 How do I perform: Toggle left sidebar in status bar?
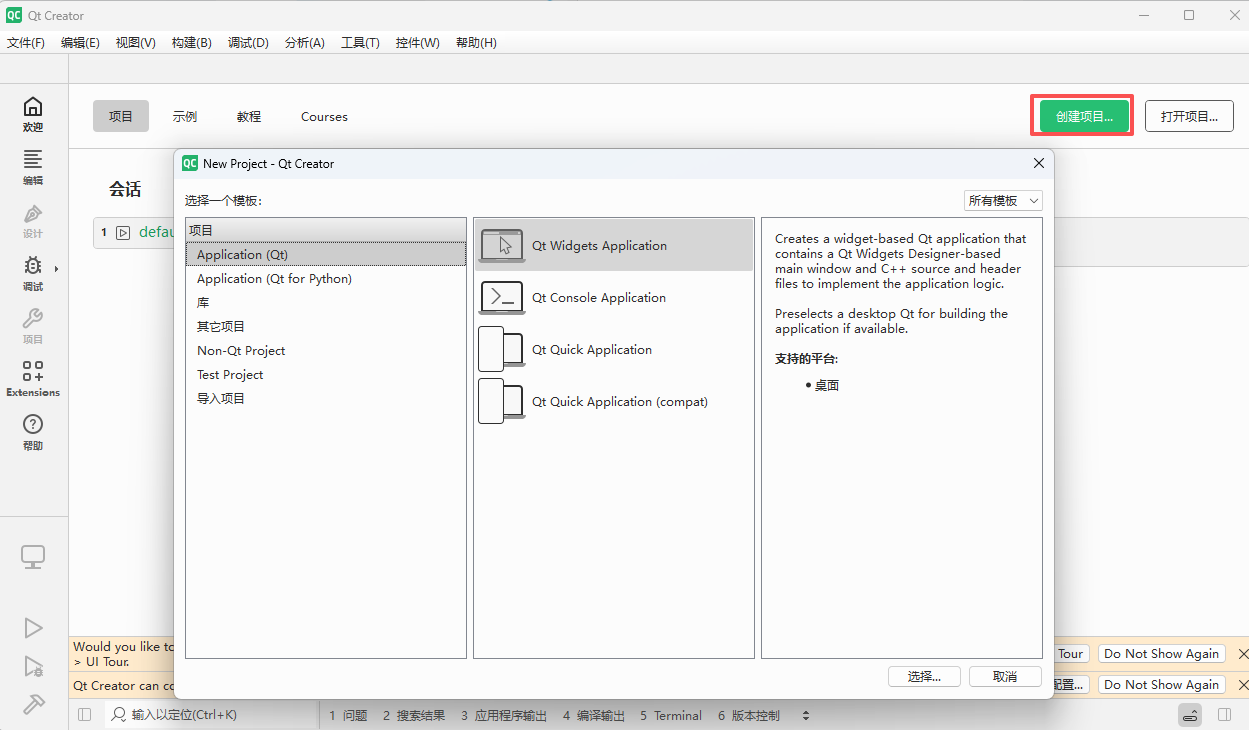(84, 715)
